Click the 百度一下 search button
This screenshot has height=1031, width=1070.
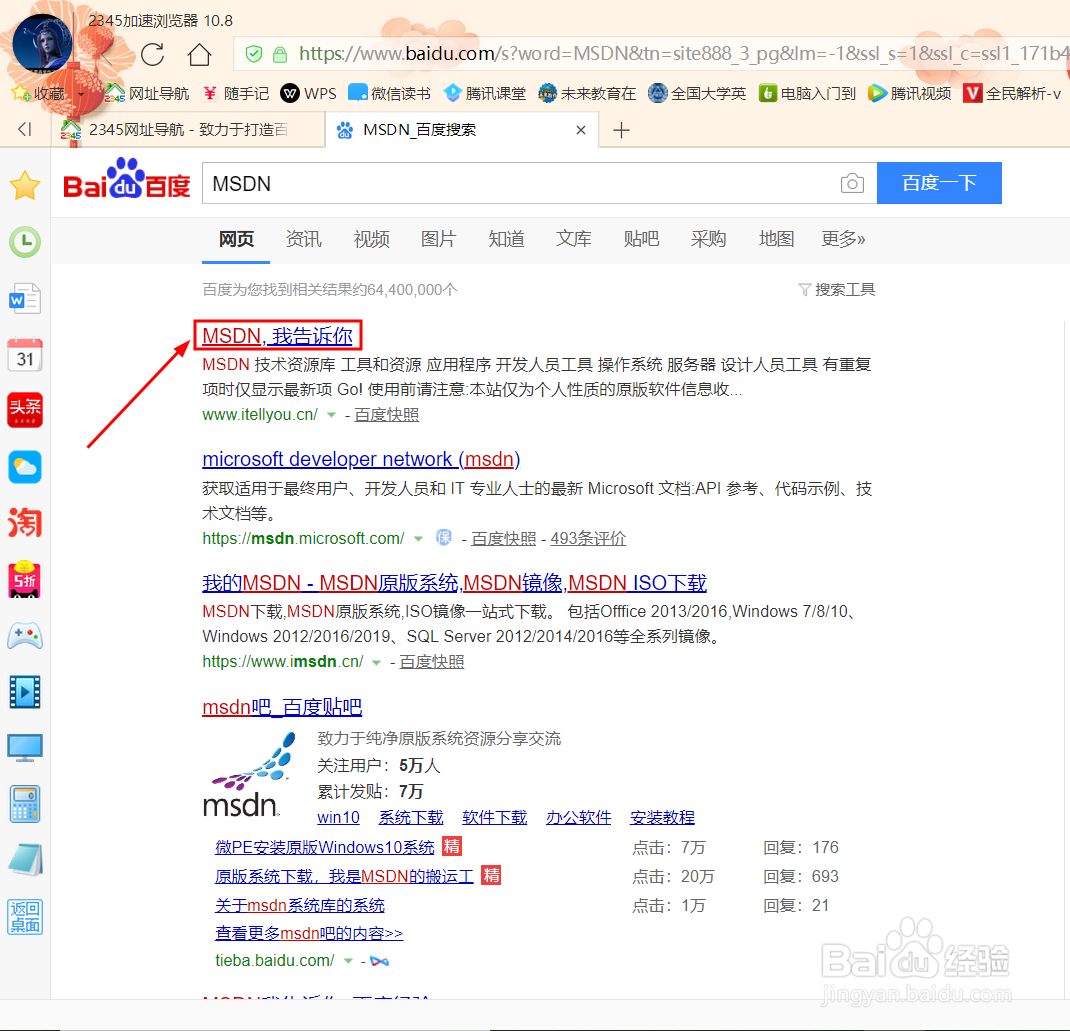(x=938, y=183)
